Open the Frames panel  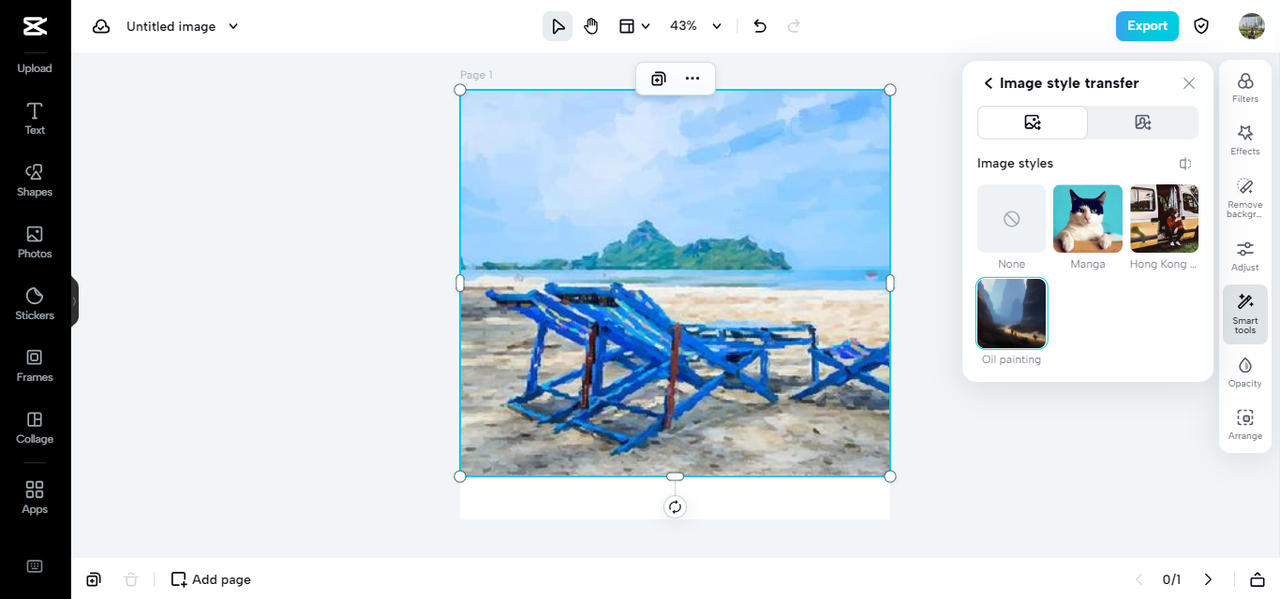click(35, 366)
